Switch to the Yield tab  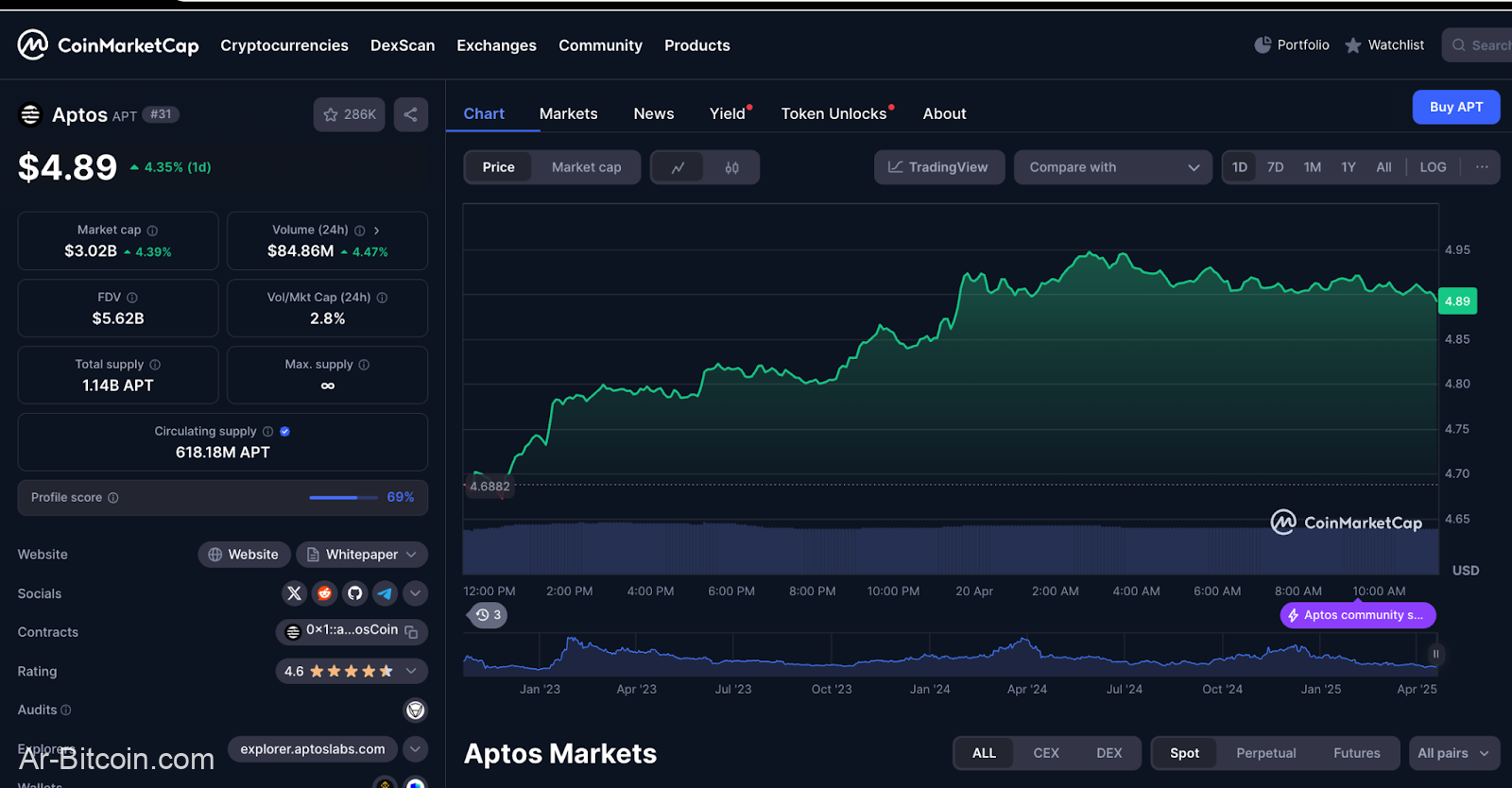[728, 113]
